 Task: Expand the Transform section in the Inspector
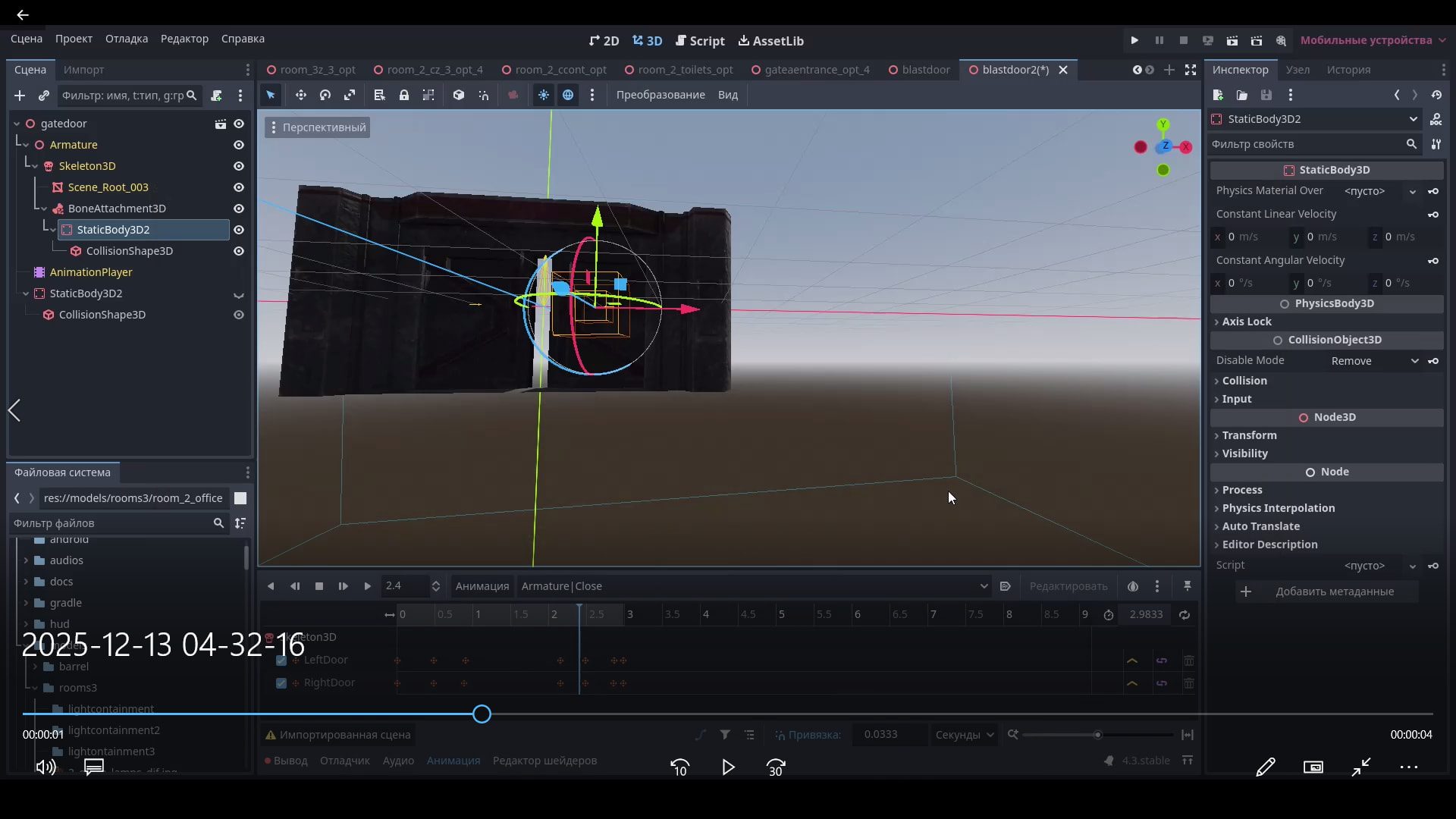click(1249, 435)
